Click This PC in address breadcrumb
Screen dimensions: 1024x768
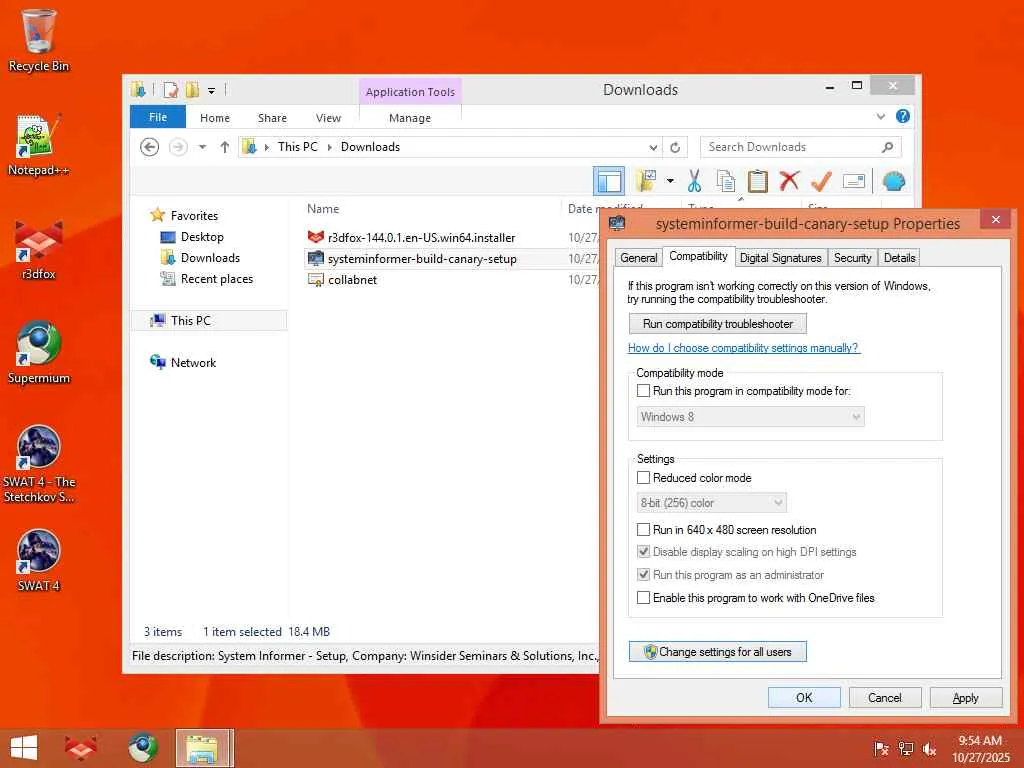[297, 147]
